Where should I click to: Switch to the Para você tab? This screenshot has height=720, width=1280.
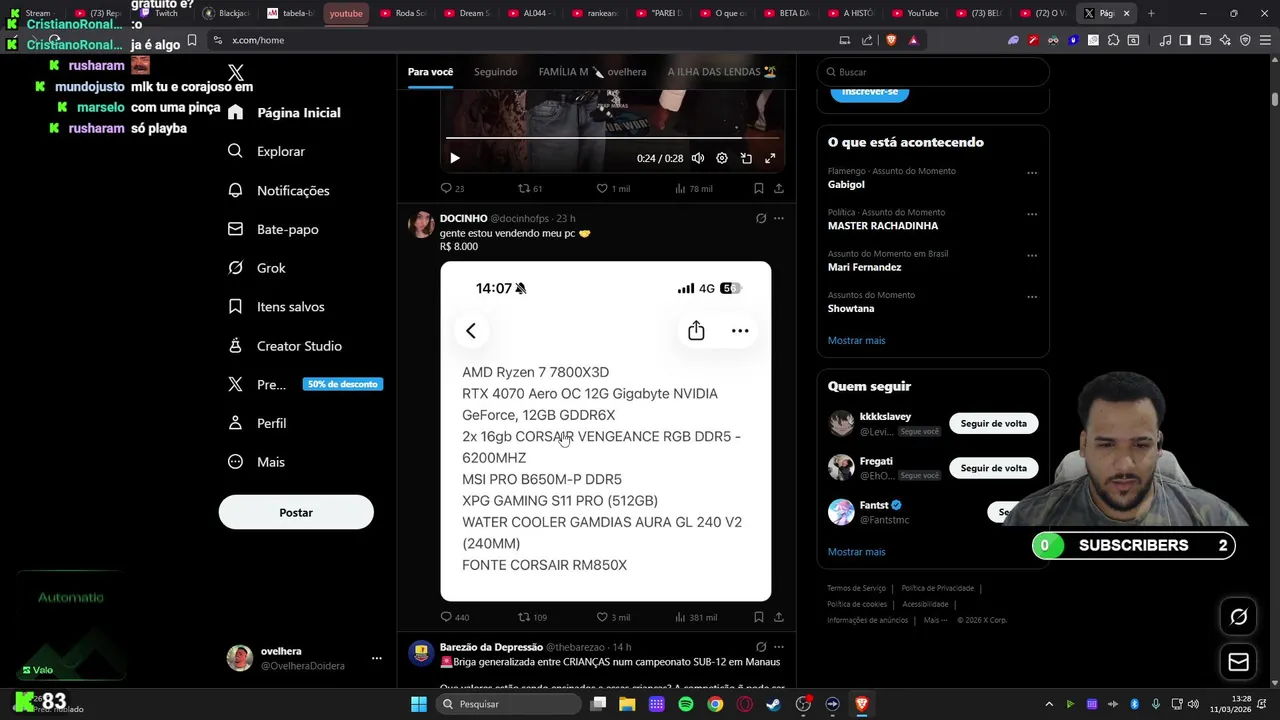[x=430, y=72]
